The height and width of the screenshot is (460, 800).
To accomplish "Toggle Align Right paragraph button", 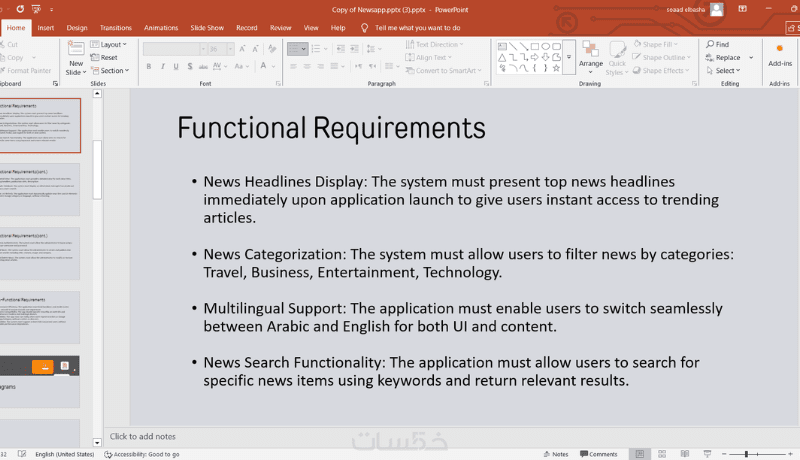I will point(320,66).
